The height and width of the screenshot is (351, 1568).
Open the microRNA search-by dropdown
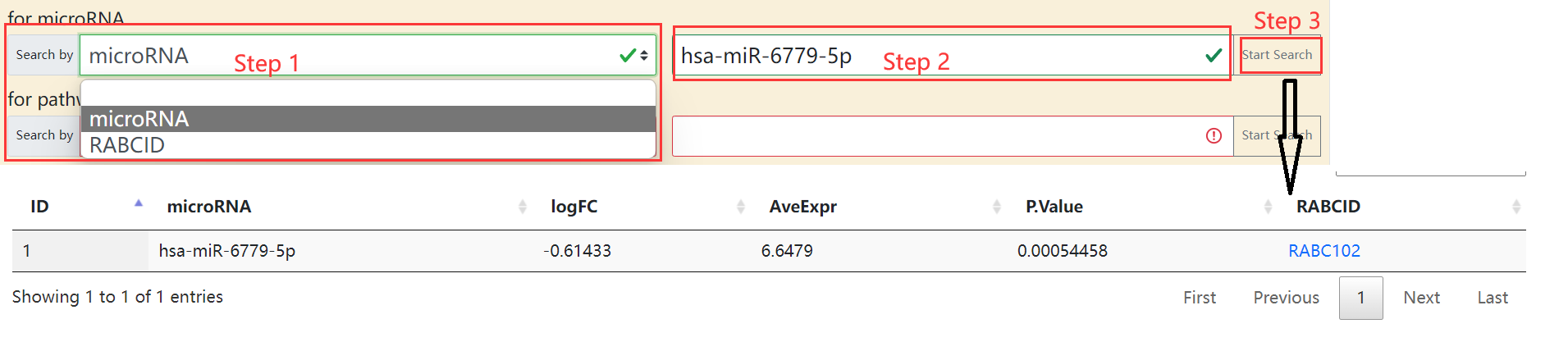[x=368, y=55]
